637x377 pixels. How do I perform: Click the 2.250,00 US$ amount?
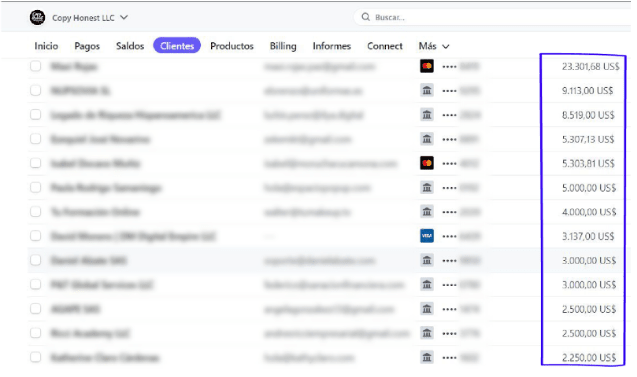[x=589, y=358]
